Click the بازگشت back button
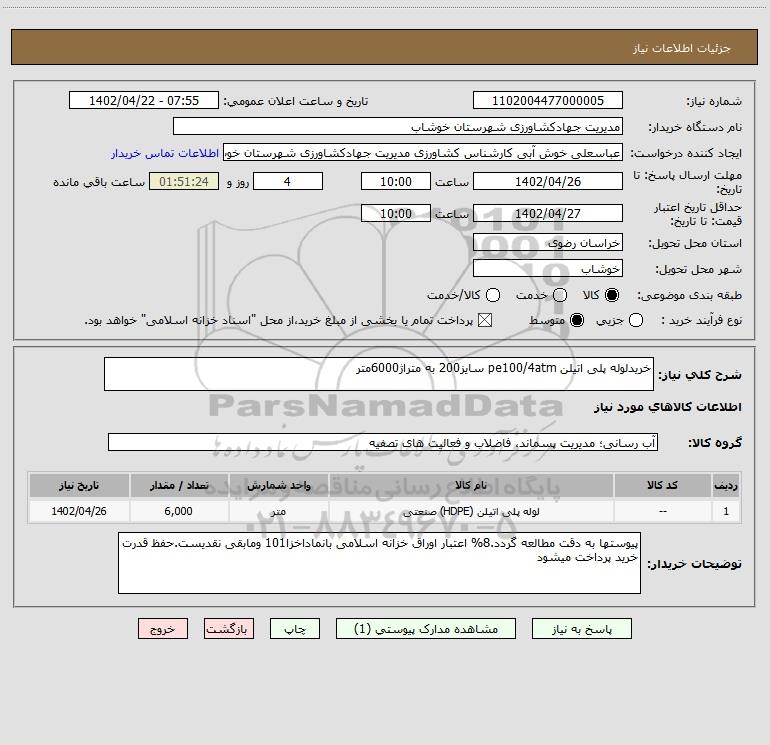 coord(229,629)
